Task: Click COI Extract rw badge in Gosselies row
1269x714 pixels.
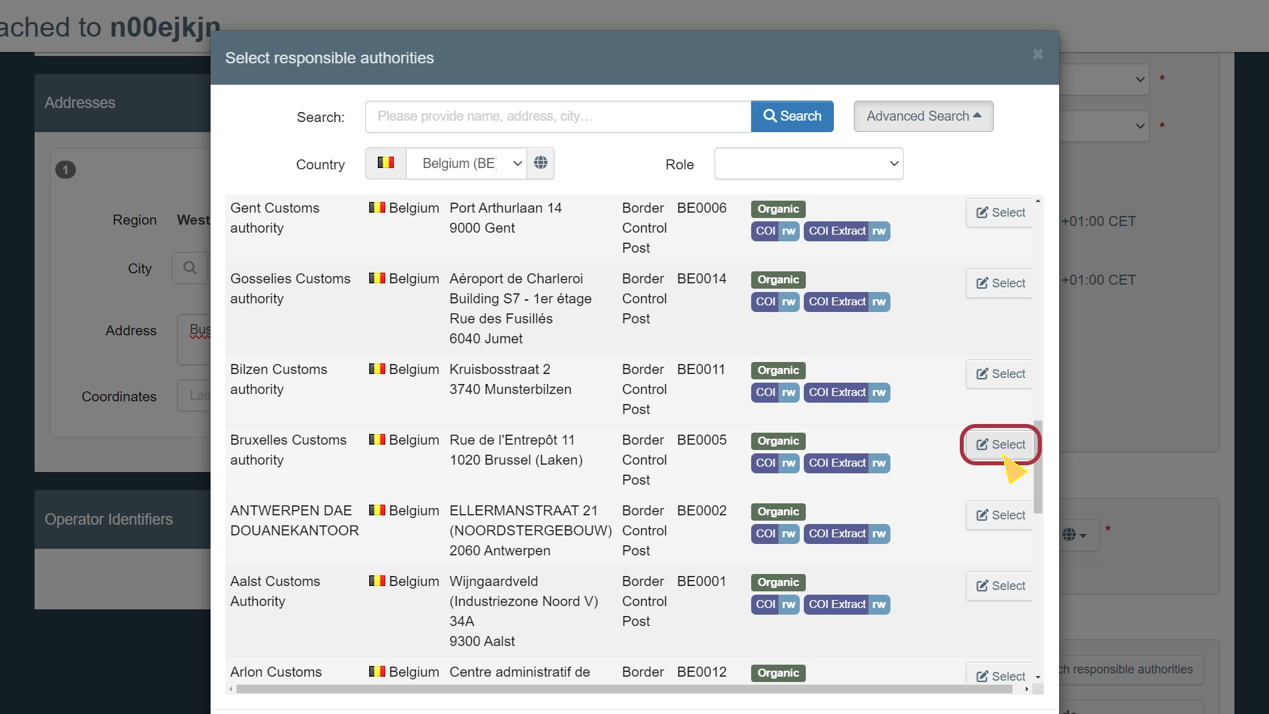Action: tap(847, 301)
